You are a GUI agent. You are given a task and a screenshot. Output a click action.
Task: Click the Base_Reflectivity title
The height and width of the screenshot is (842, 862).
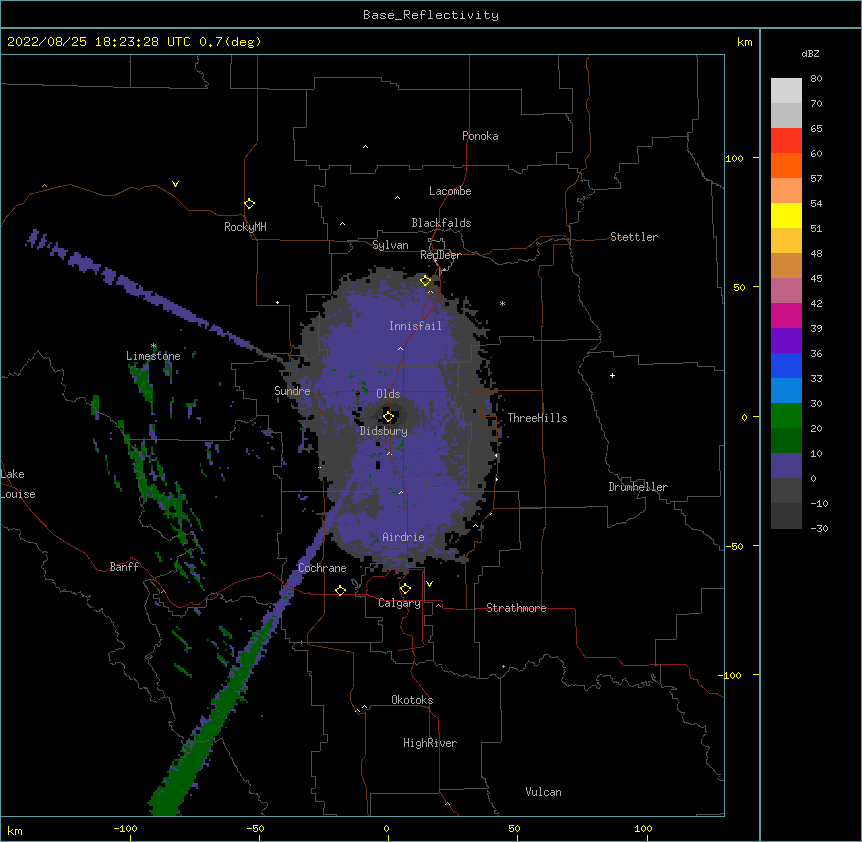click(431, 15)
